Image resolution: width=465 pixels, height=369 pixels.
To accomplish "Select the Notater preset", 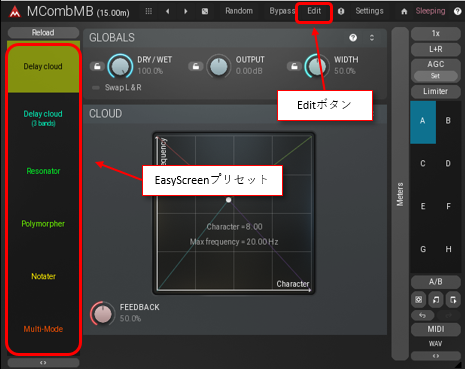I will (x=43, y=276).
